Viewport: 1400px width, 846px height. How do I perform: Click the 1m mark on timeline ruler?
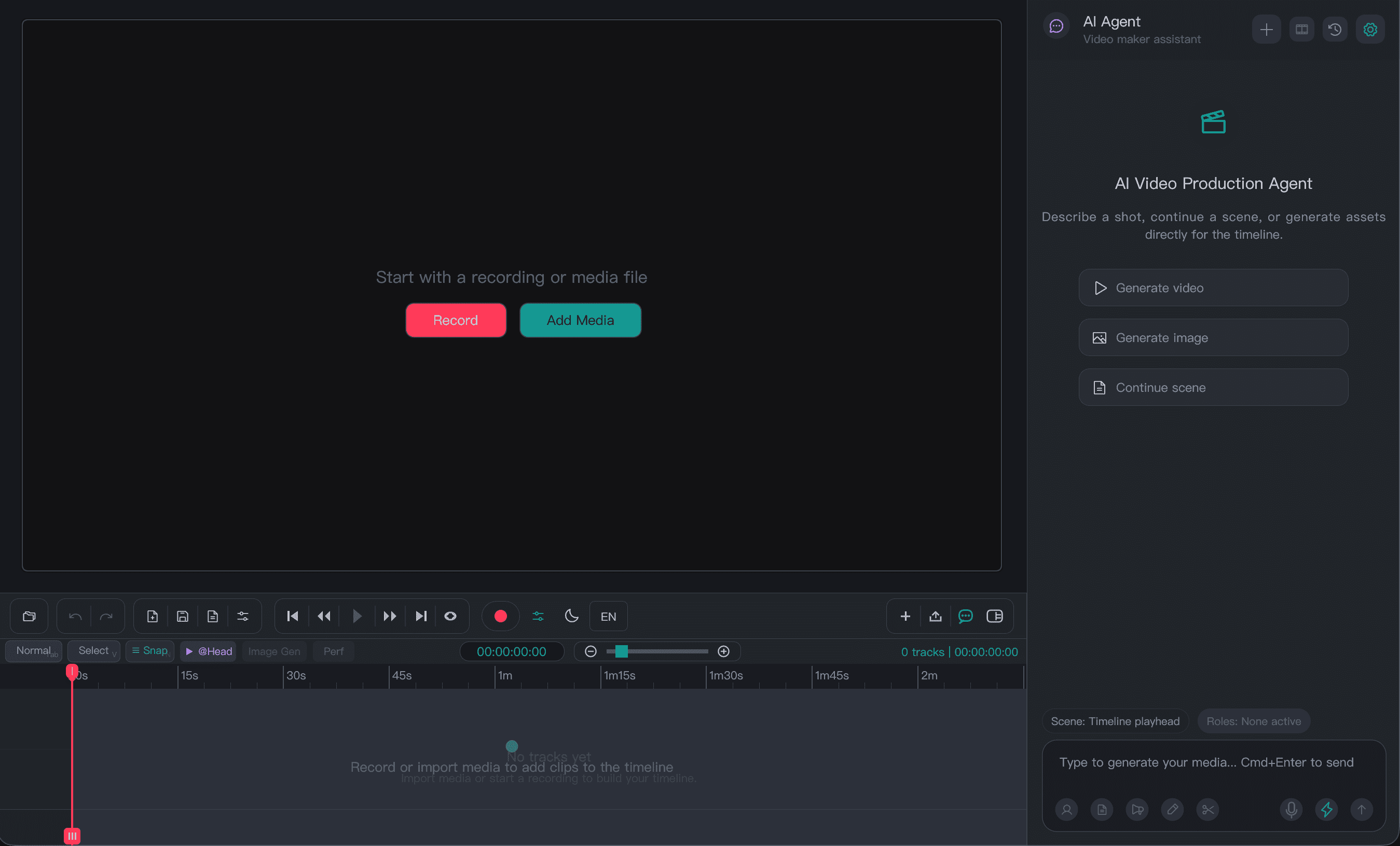point(505,676)
